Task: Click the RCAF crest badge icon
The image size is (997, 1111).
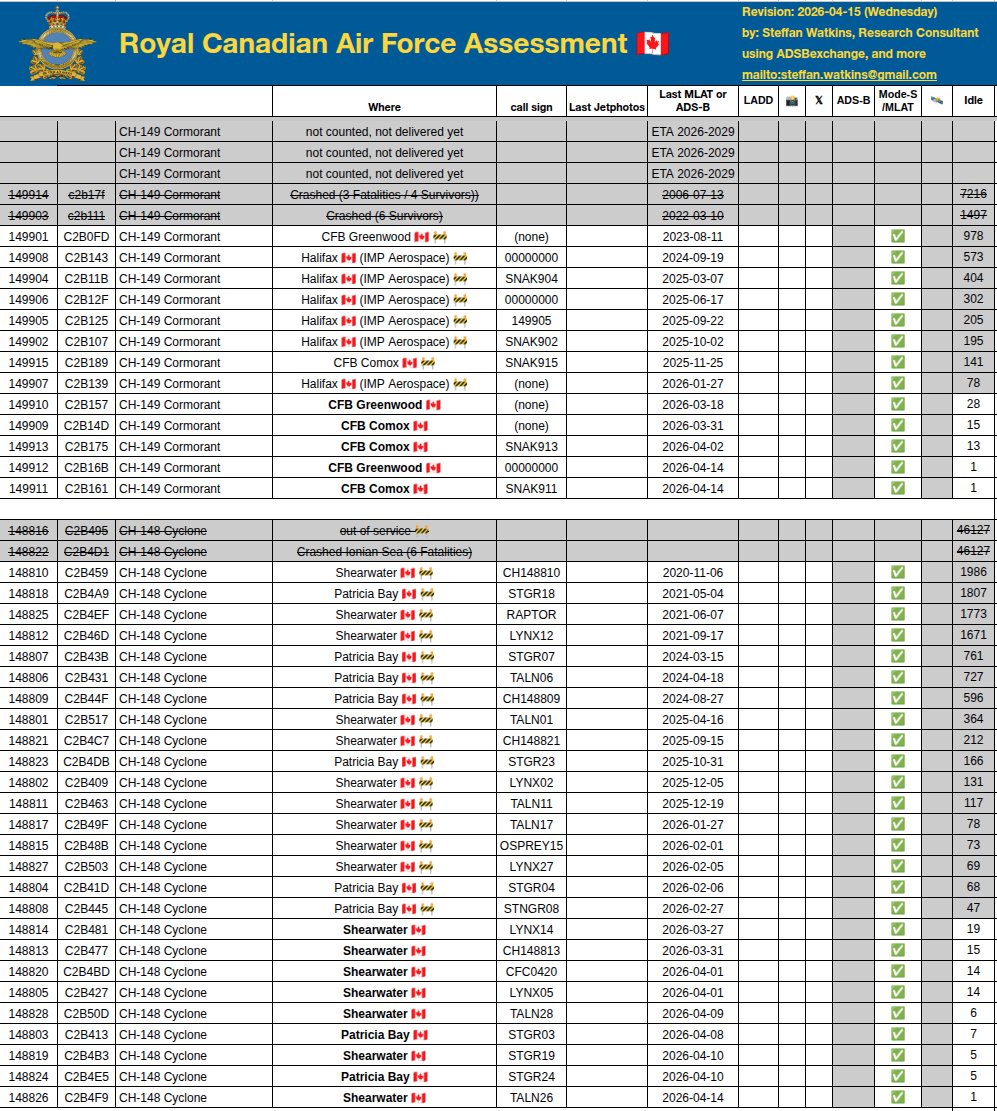Action: pyautogui.click(x=56, y=44)
